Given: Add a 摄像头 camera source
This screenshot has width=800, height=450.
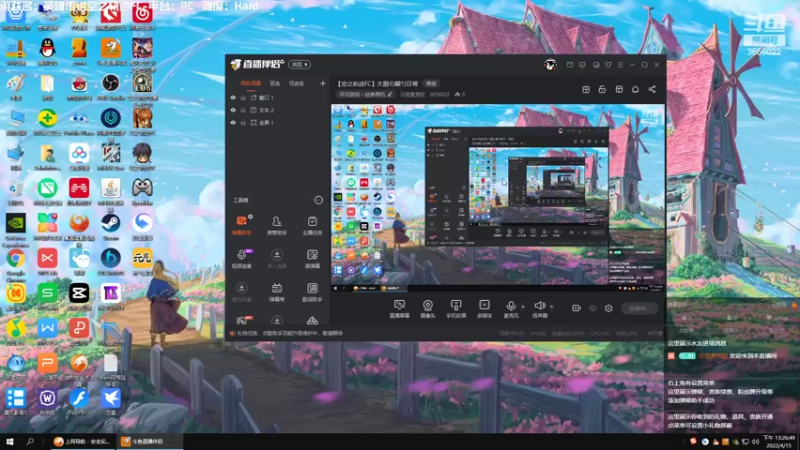Looking at the screenshot, I should pyautogui.click(x=428, y=309).
